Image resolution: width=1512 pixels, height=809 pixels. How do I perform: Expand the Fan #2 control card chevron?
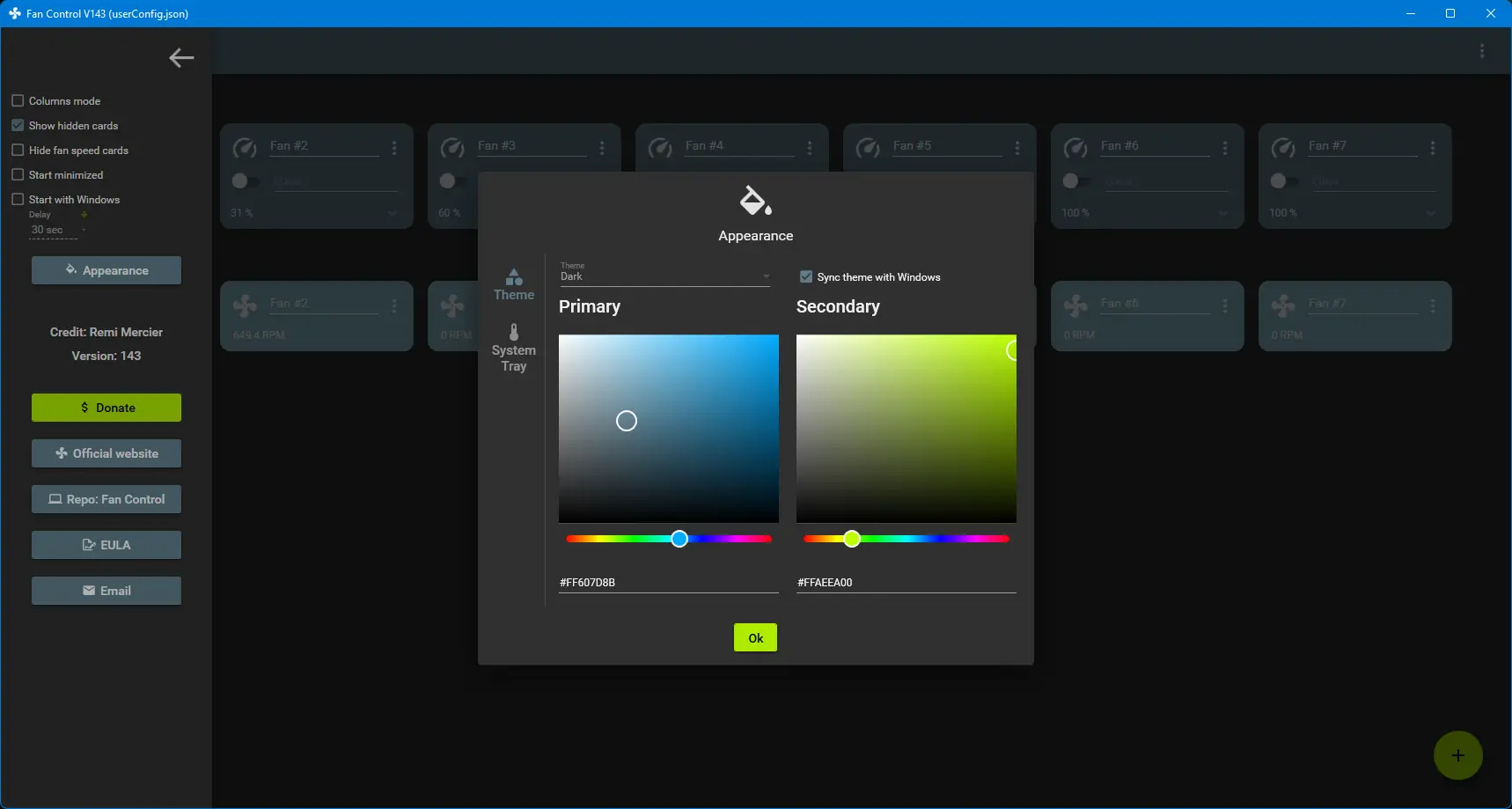(393, 213)
